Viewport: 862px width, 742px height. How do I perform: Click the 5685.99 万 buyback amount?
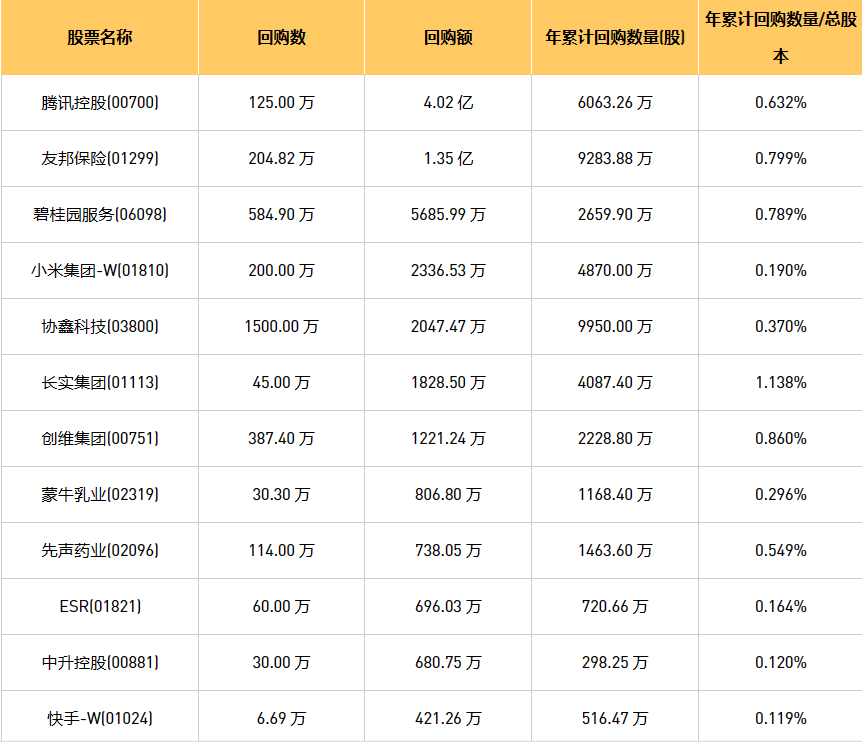pos(448,215)
